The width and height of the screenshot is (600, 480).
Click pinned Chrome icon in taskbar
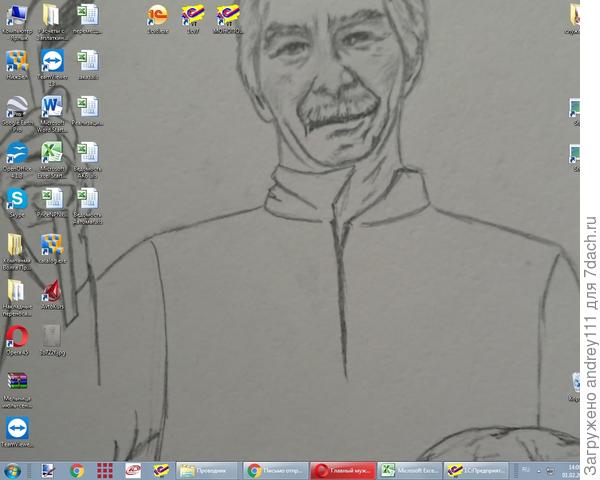pos(77,470)
